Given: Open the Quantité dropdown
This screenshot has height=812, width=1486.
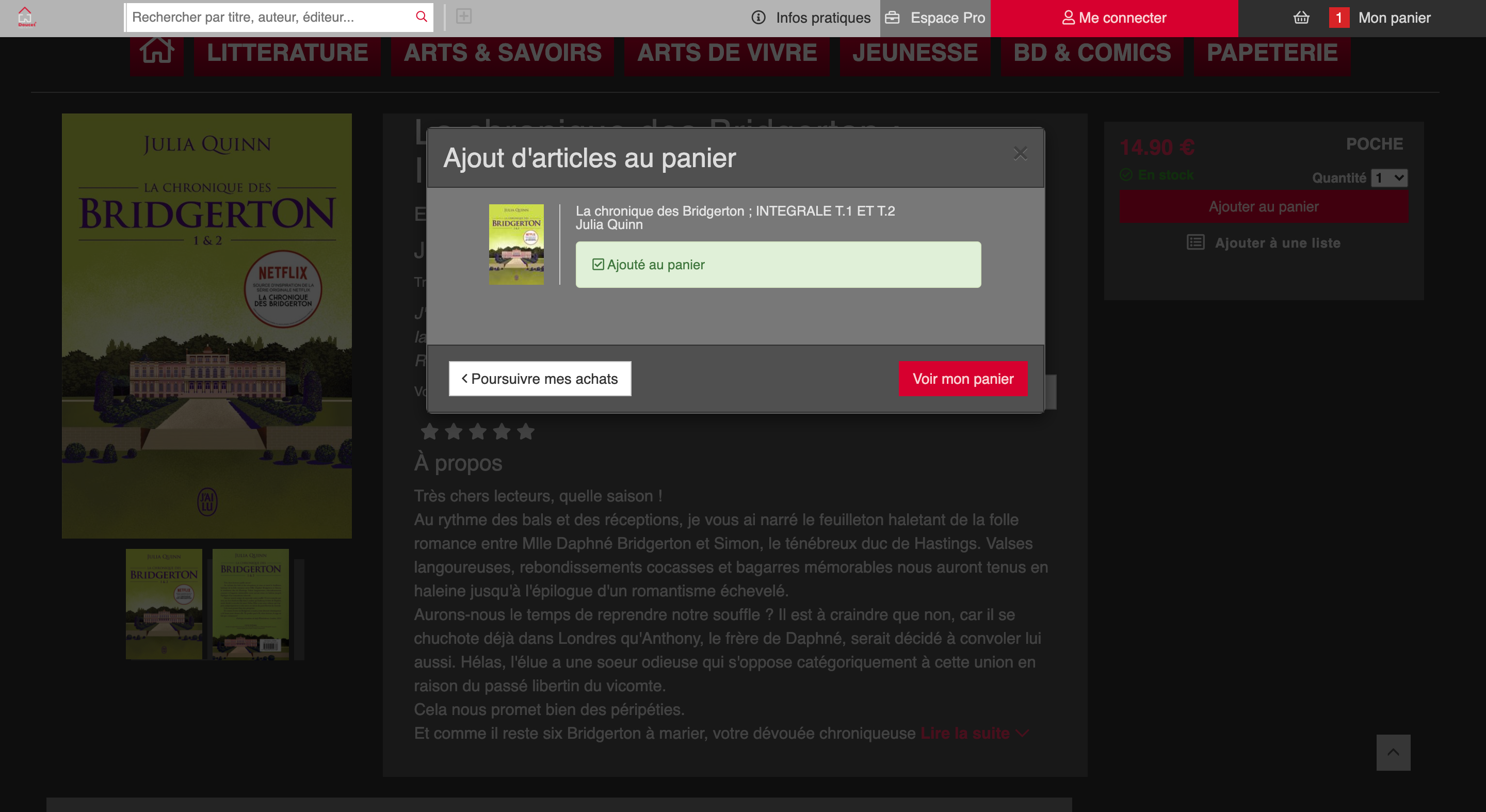Looking at the screenshot, I should (1389, 177).
